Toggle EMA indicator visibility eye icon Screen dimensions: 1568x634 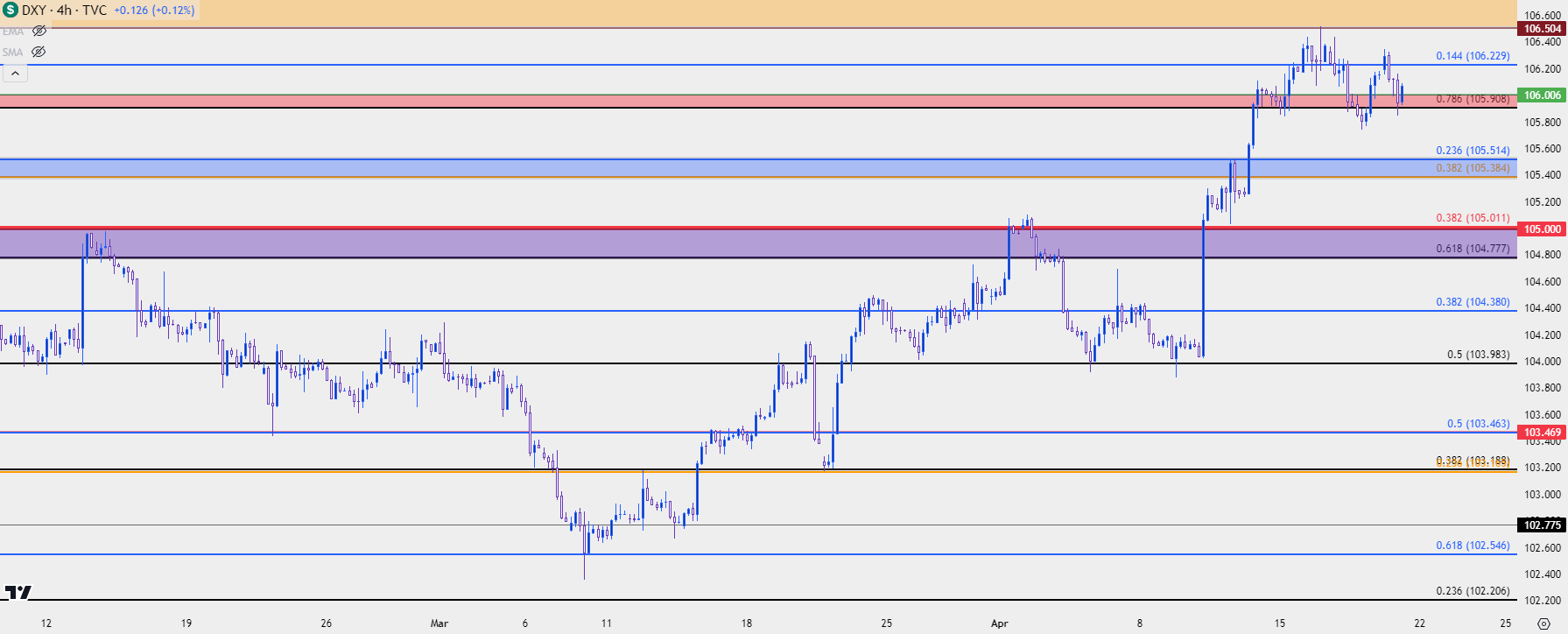point(39,31)
